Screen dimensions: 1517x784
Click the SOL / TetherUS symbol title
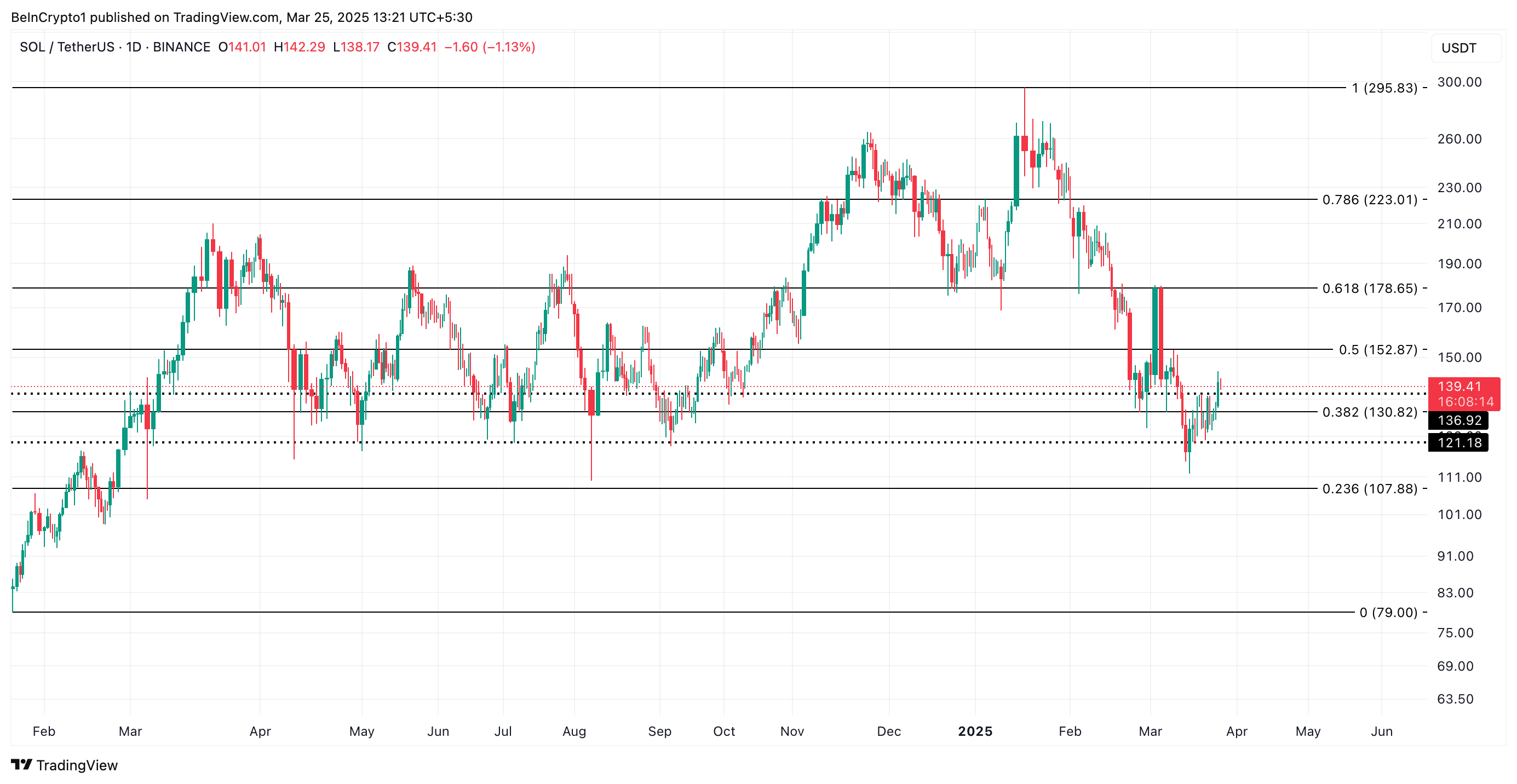point(67,47)
